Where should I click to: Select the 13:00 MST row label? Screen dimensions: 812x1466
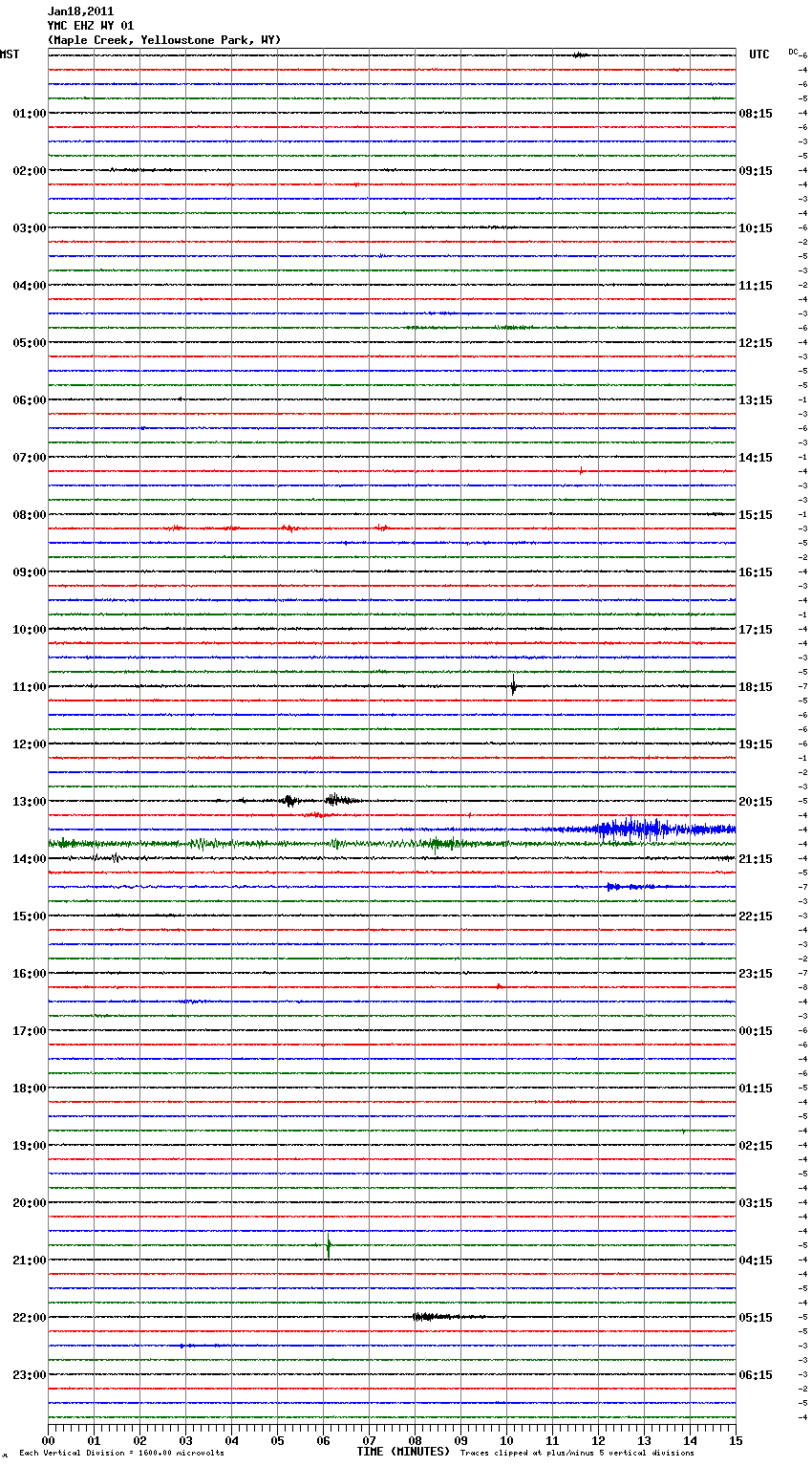point(30,802)
